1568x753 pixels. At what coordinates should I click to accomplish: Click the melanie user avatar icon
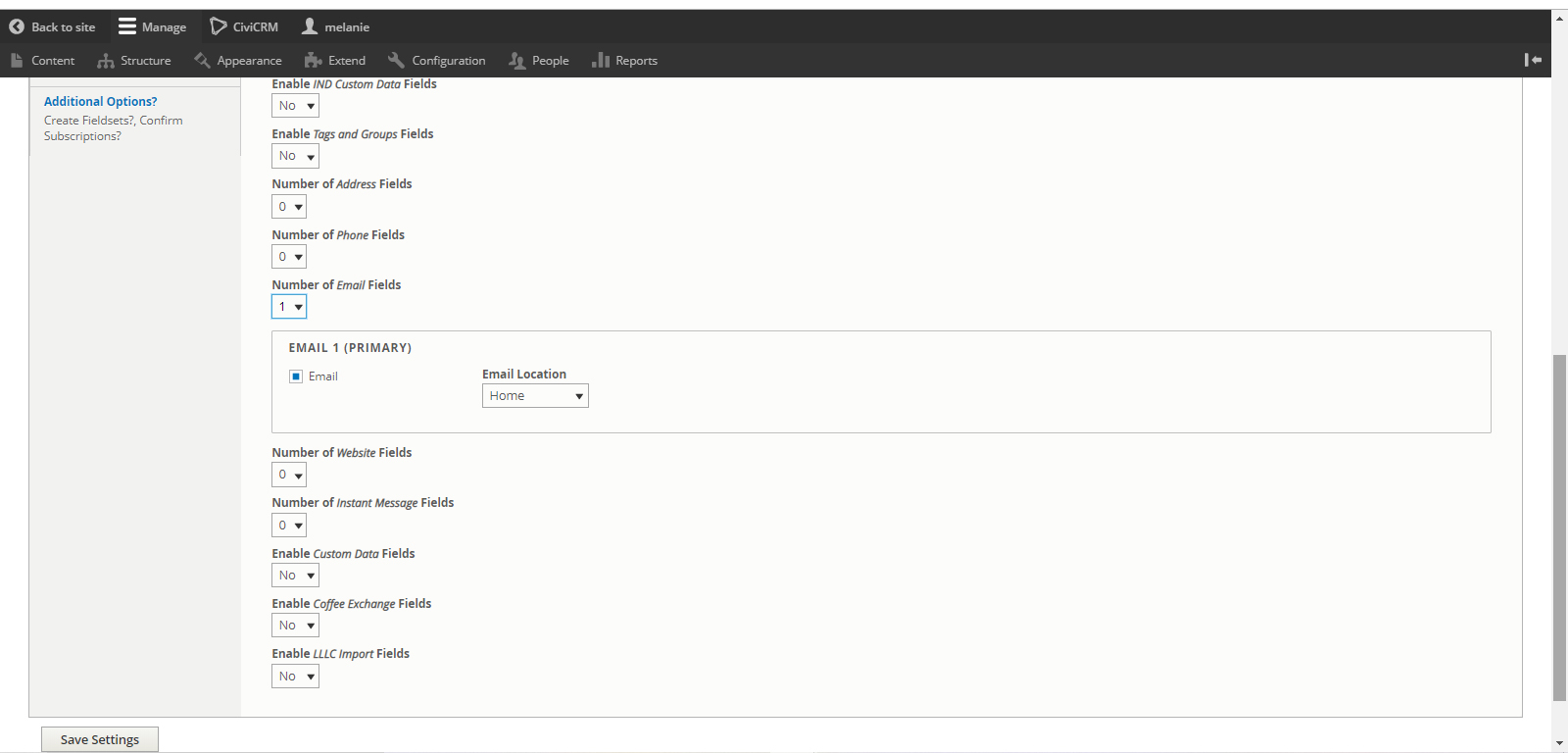click(310, 26)
